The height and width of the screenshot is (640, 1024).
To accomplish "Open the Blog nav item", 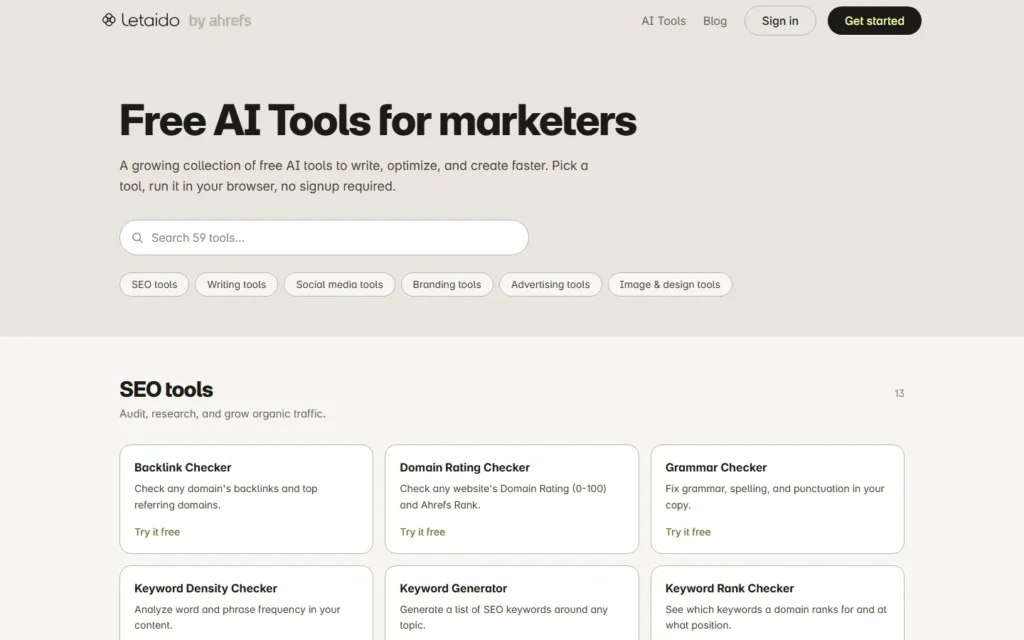I will click(x=715, y=21).
